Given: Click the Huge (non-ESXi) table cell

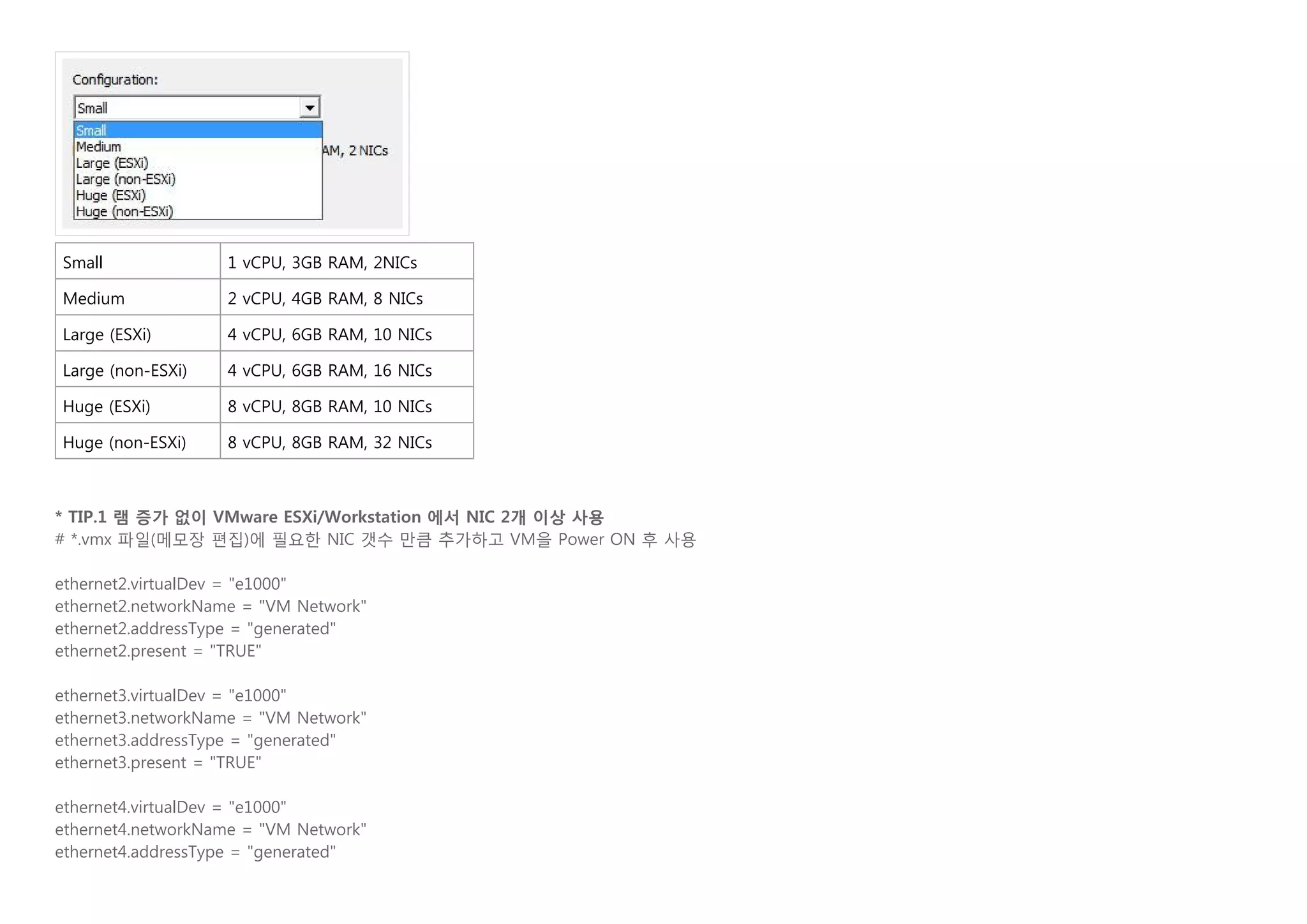Looking at the screenshot, I should 137,442.
